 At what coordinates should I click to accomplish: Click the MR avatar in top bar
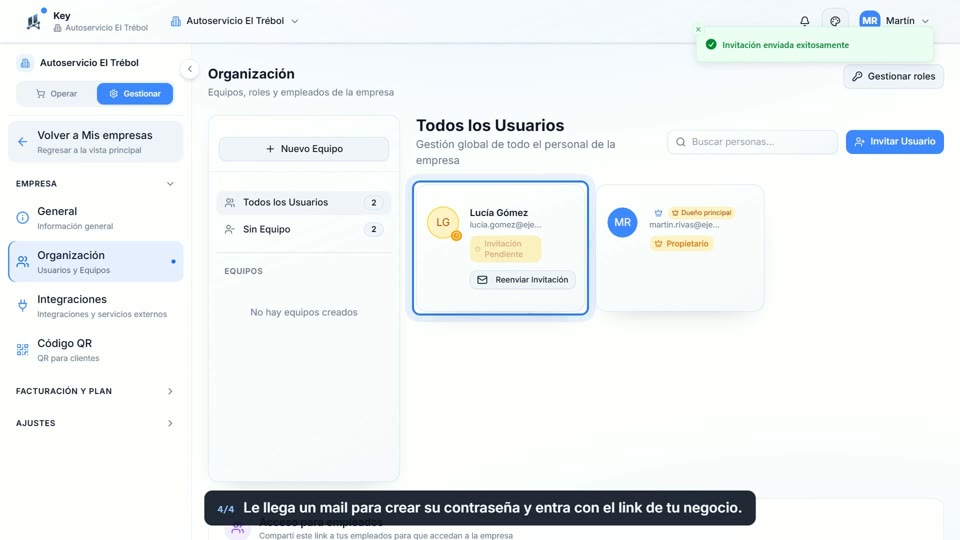click(x=869, y=21)
